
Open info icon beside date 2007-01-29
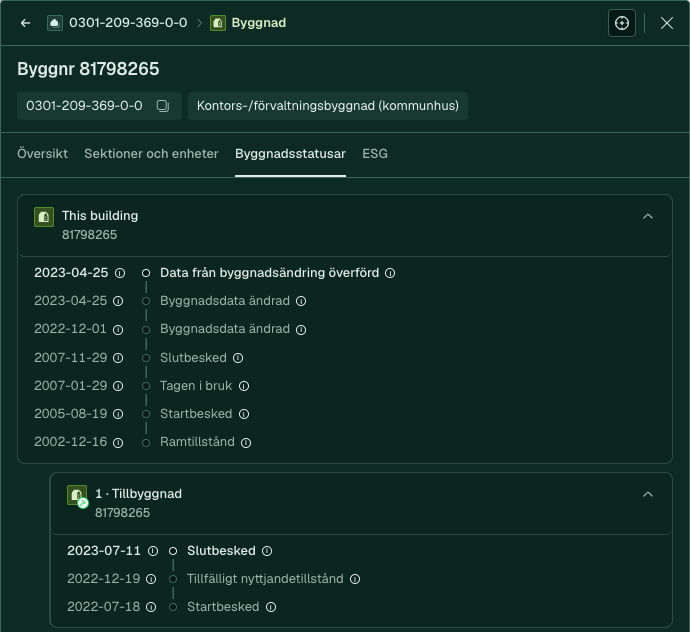click(118, 386)
